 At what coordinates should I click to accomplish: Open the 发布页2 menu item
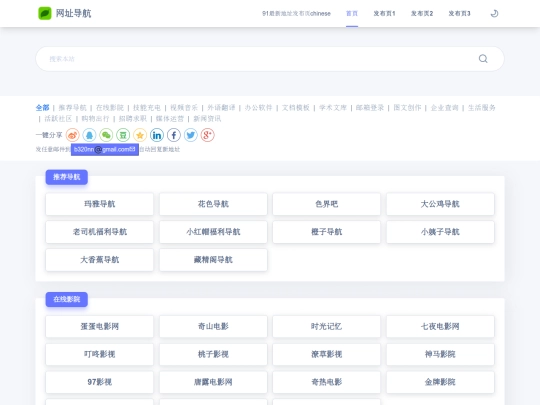pos(422,13)
